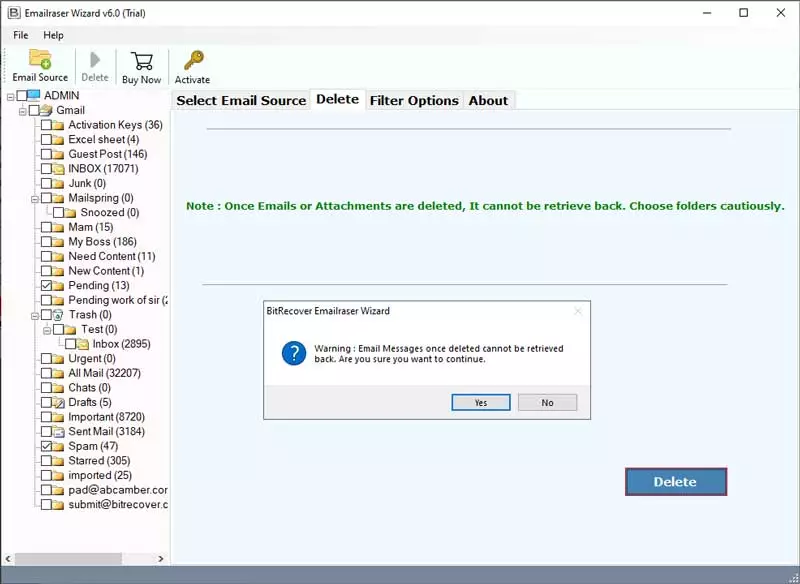The height and width of the screenshot is (584, 800).
Task: Click the scrollbar left arrow
Action: tap(8, 558)
